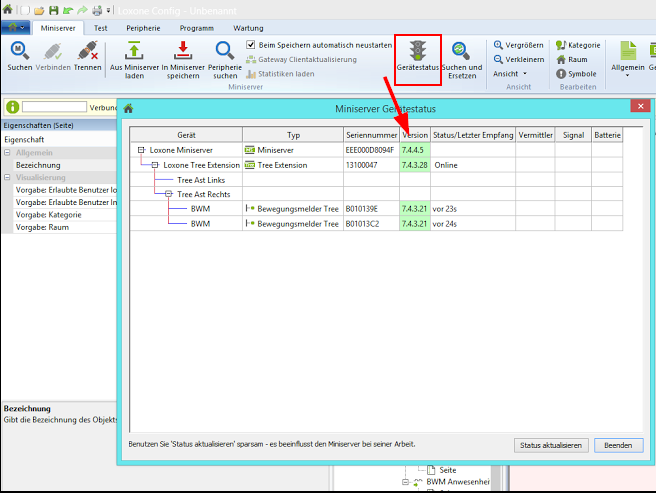Click the Kategorie icon in Bearbeiten
Viewport: 656px width, 493px height.
point(561,45)
